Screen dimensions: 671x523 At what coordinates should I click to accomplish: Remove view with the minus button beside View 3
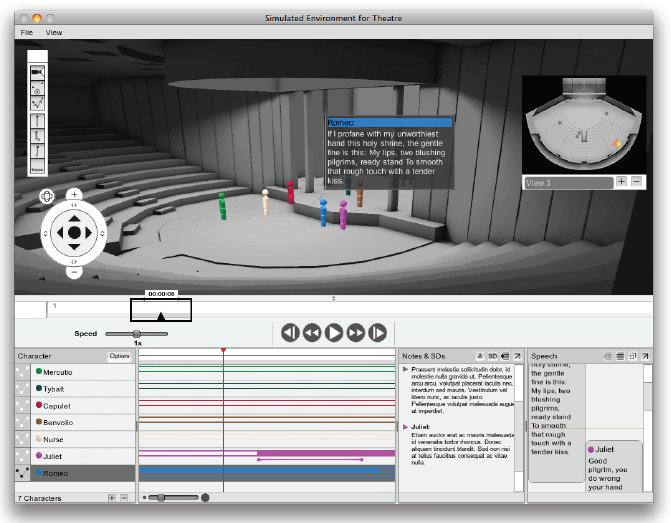point(636,182)
